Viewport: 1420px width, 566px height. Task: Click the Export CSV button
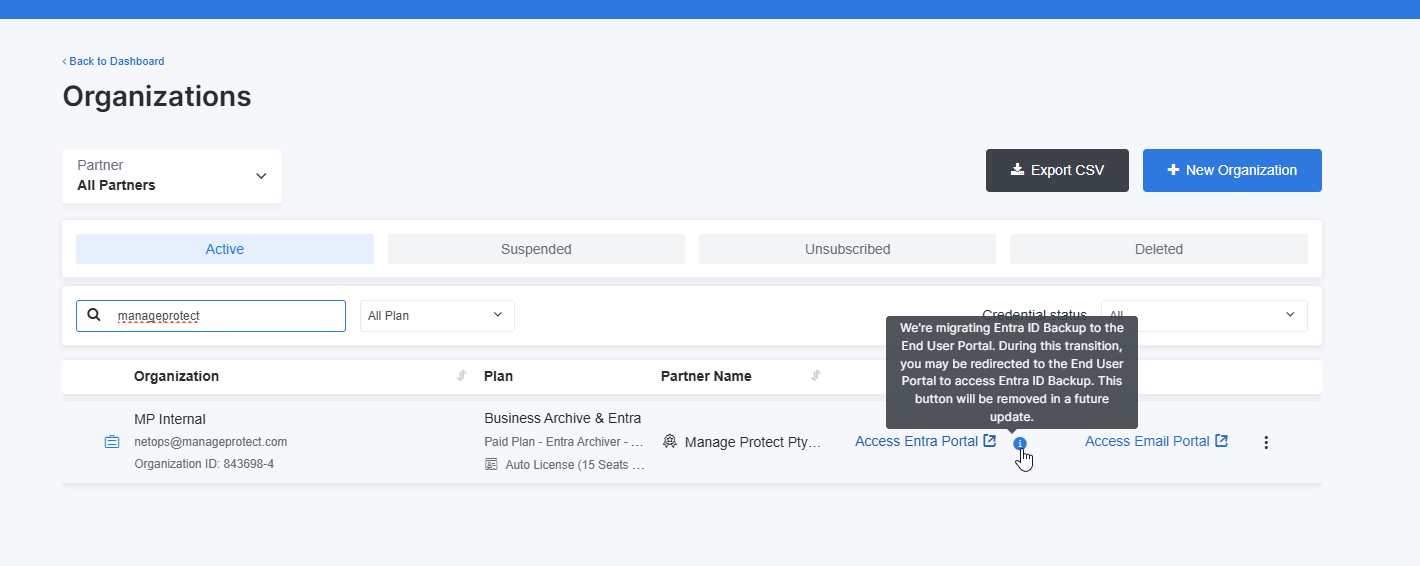(1057, 170)
